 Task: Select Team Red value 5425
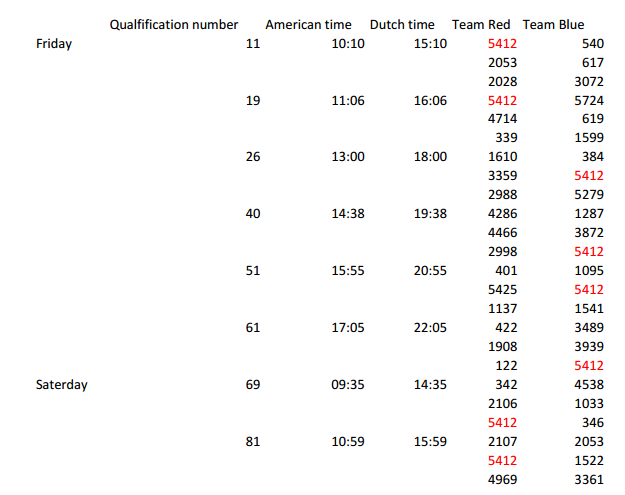[502, 289]
